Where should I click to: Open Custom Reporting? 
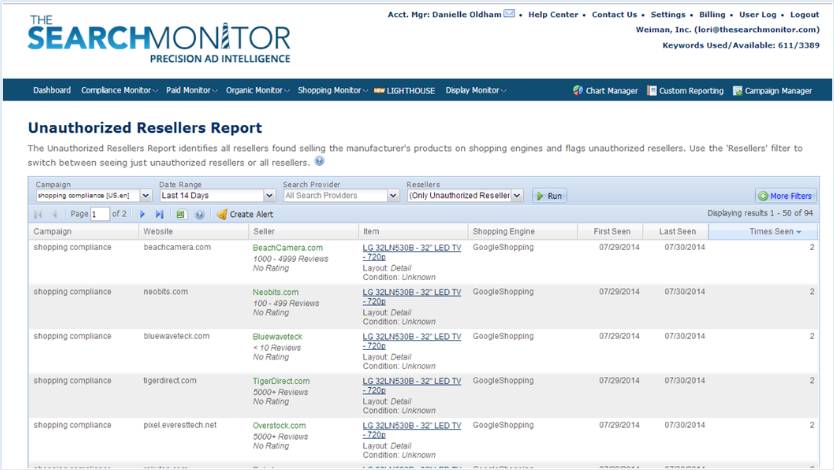(685, 91)
